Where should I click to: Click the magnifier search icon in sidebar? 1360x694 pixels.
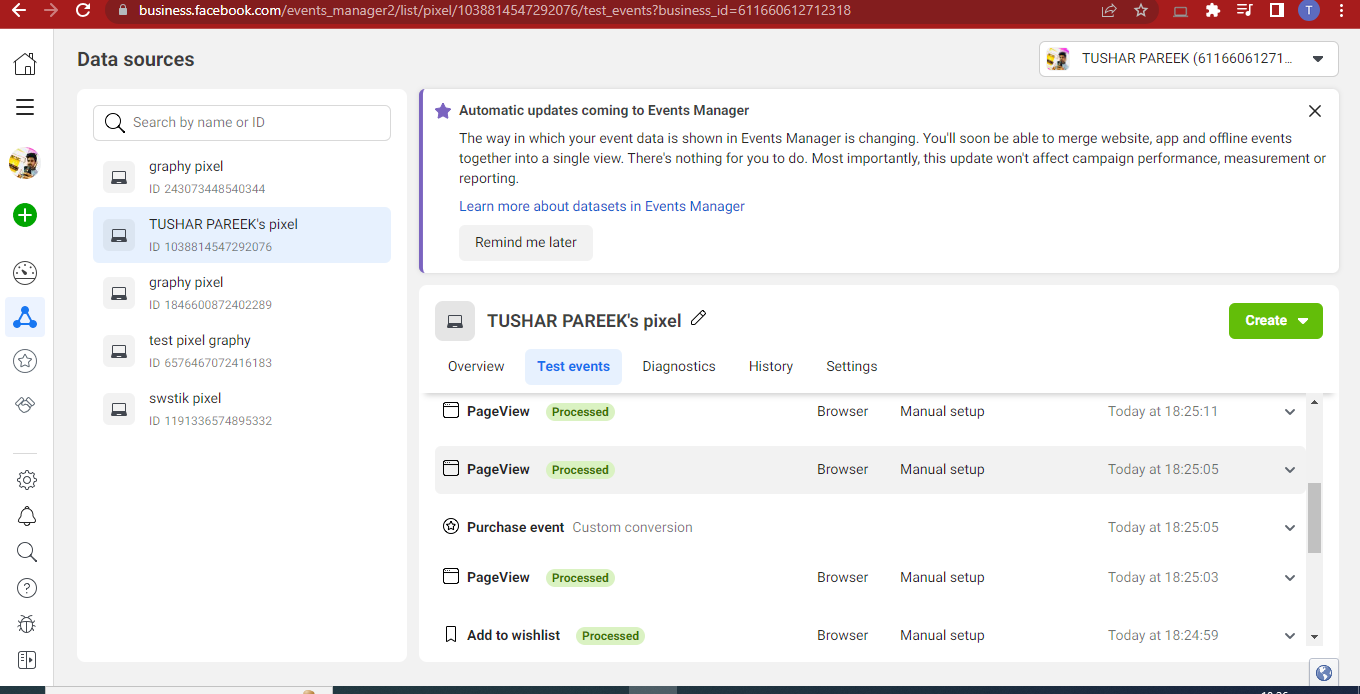coord(27,552)
